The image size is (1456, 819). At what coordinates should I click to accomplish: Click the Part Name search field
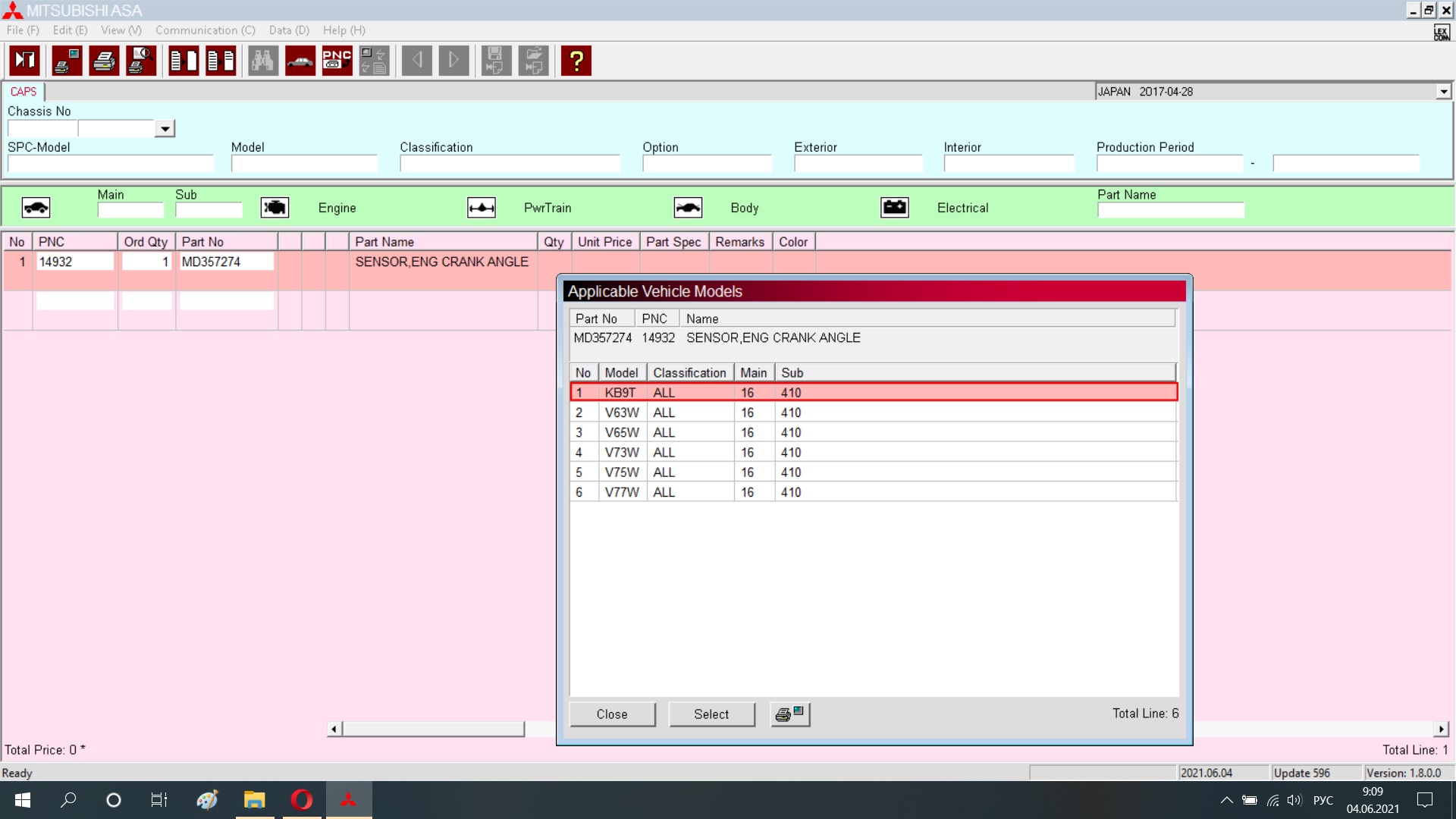(x=1170, y=210)
